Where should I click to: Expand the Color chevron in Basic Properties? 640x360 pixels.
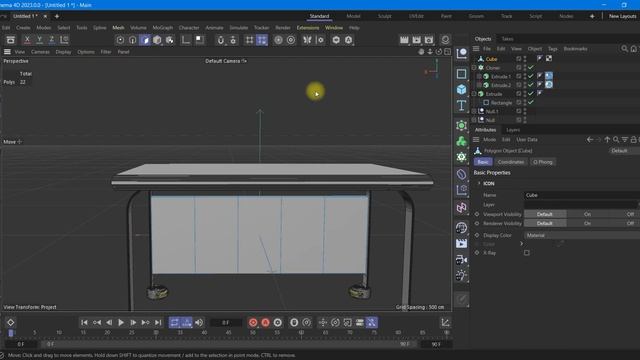pyautogui.click(x=521, y=244)
